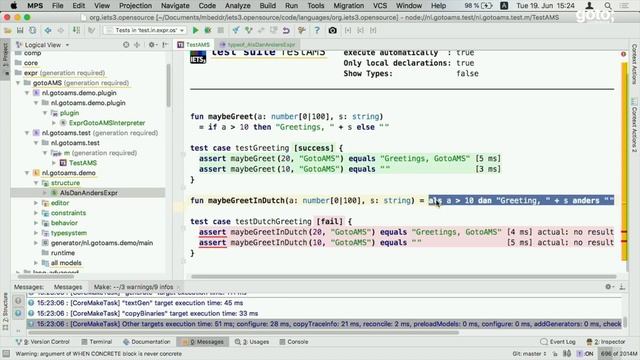Switch to typeof_AlsDanAndersExpr tab
Screen dimensions: 640x360
(x=257, y=45)
